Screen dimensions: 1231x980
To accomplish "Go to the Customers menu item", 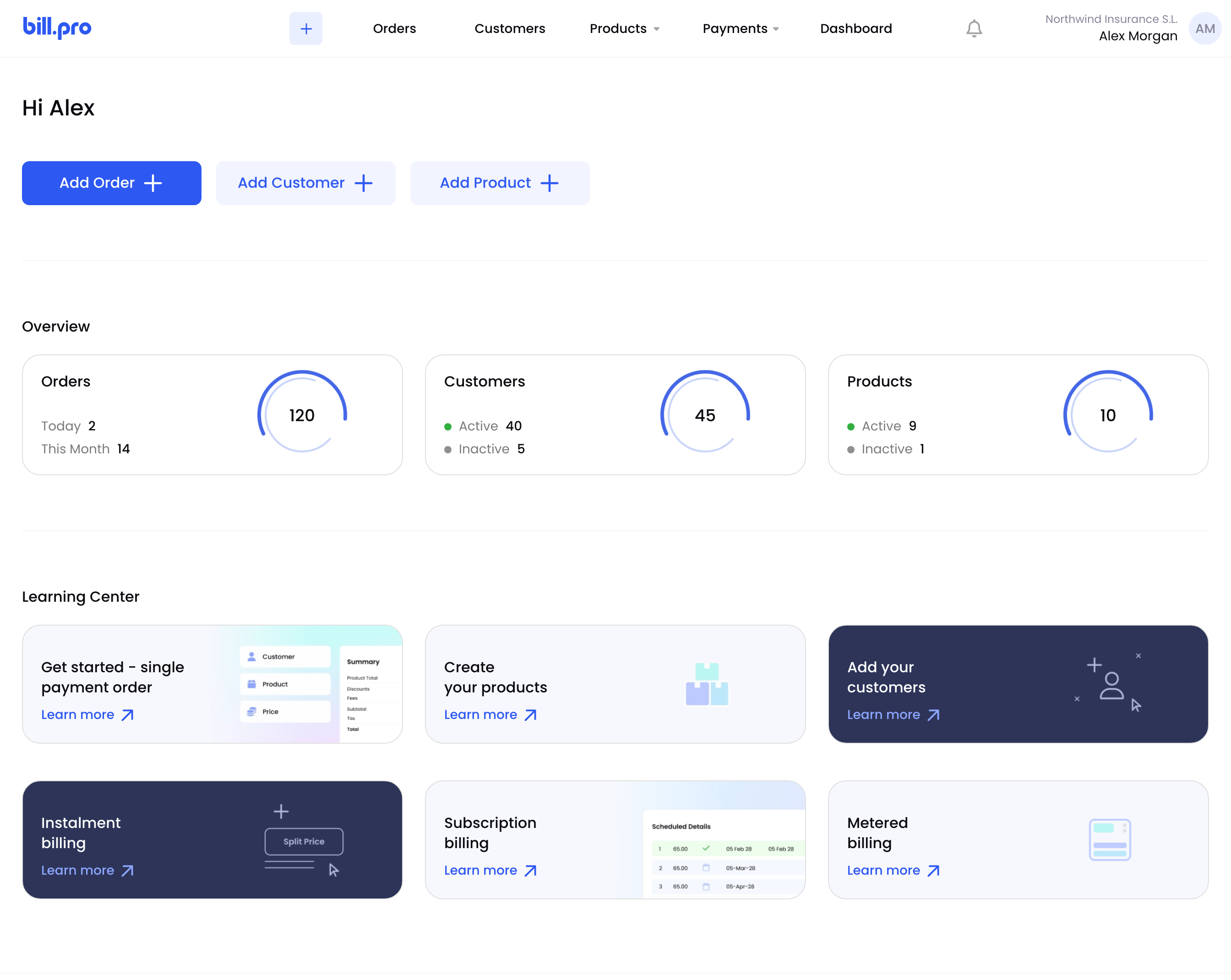I will [510, 28].
